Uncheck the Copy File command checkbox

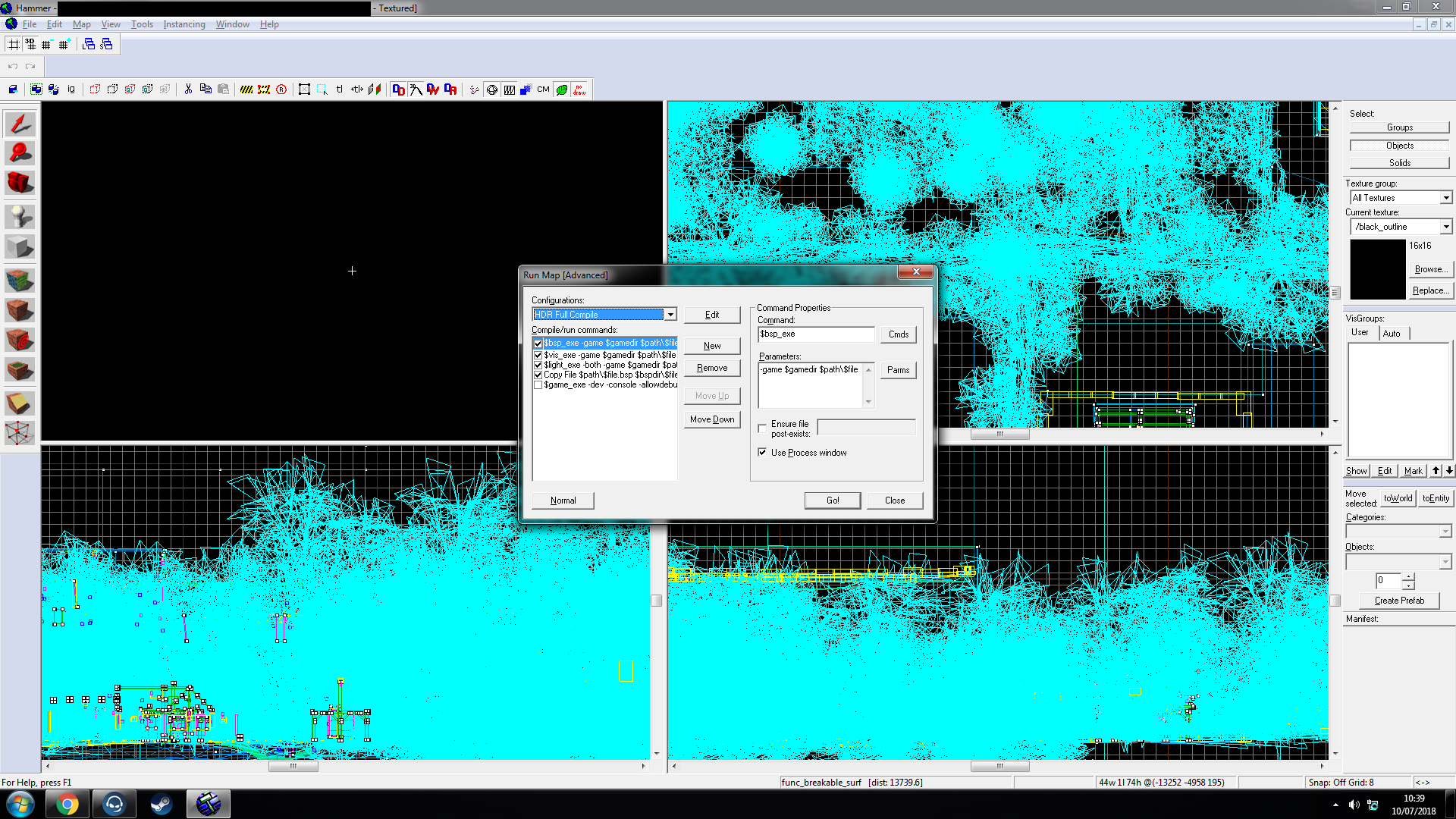point(538,375)
